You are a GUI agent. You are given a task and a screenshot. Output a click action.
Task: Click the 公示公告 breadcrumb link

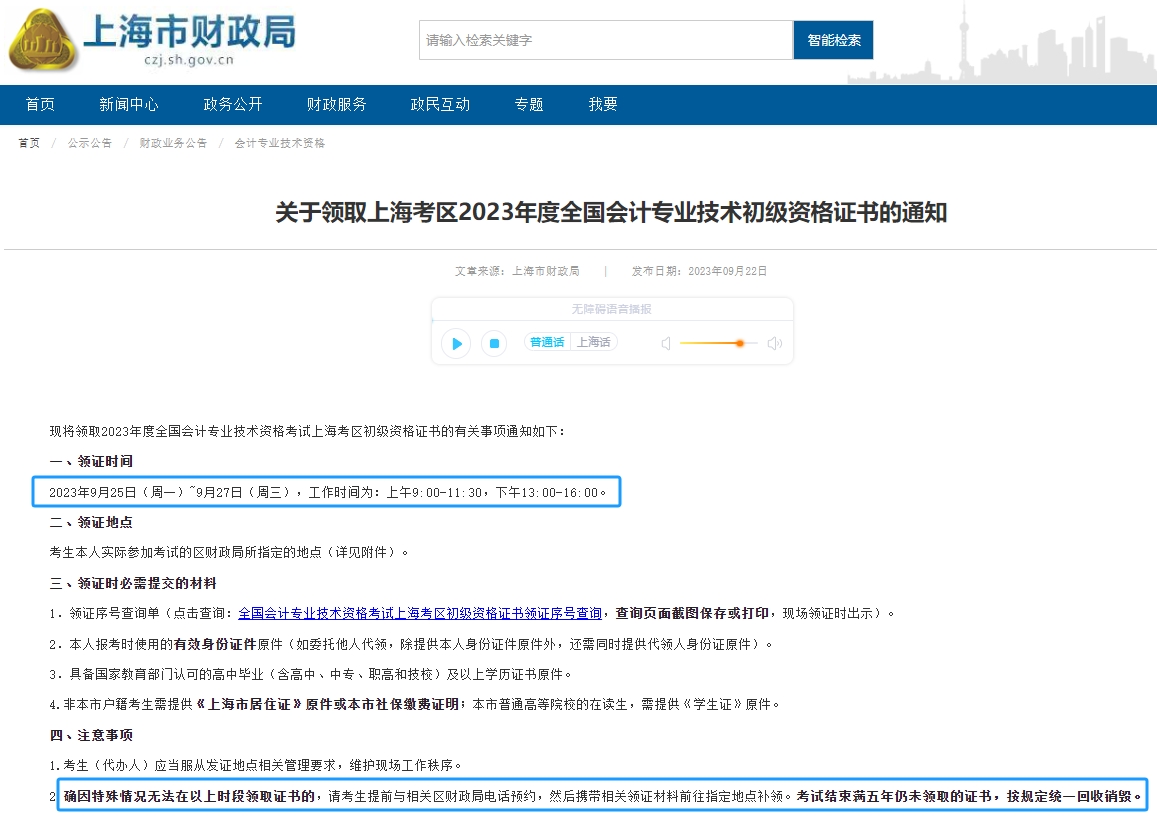pyautogui.click(x=89, y=143)
